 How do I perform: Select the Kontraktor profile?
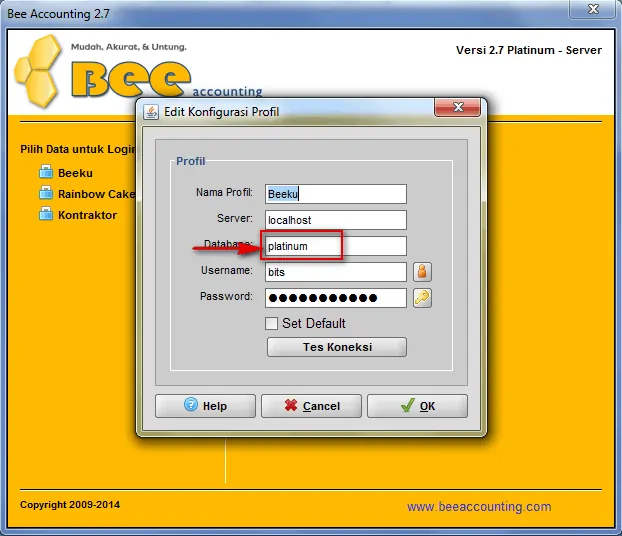click(x=87, y=215)
